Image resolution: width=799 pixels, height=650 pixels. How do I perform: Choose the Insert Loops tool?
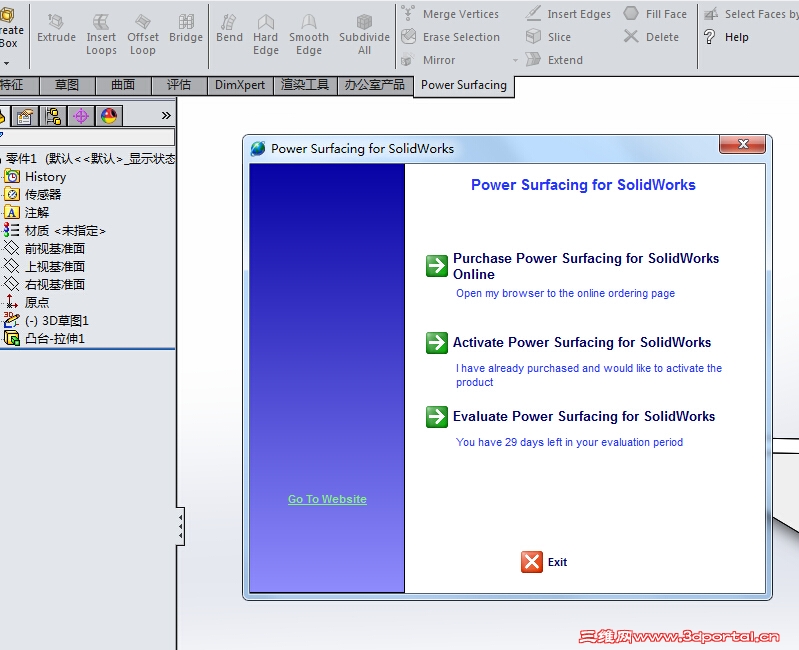click(101, 35)
